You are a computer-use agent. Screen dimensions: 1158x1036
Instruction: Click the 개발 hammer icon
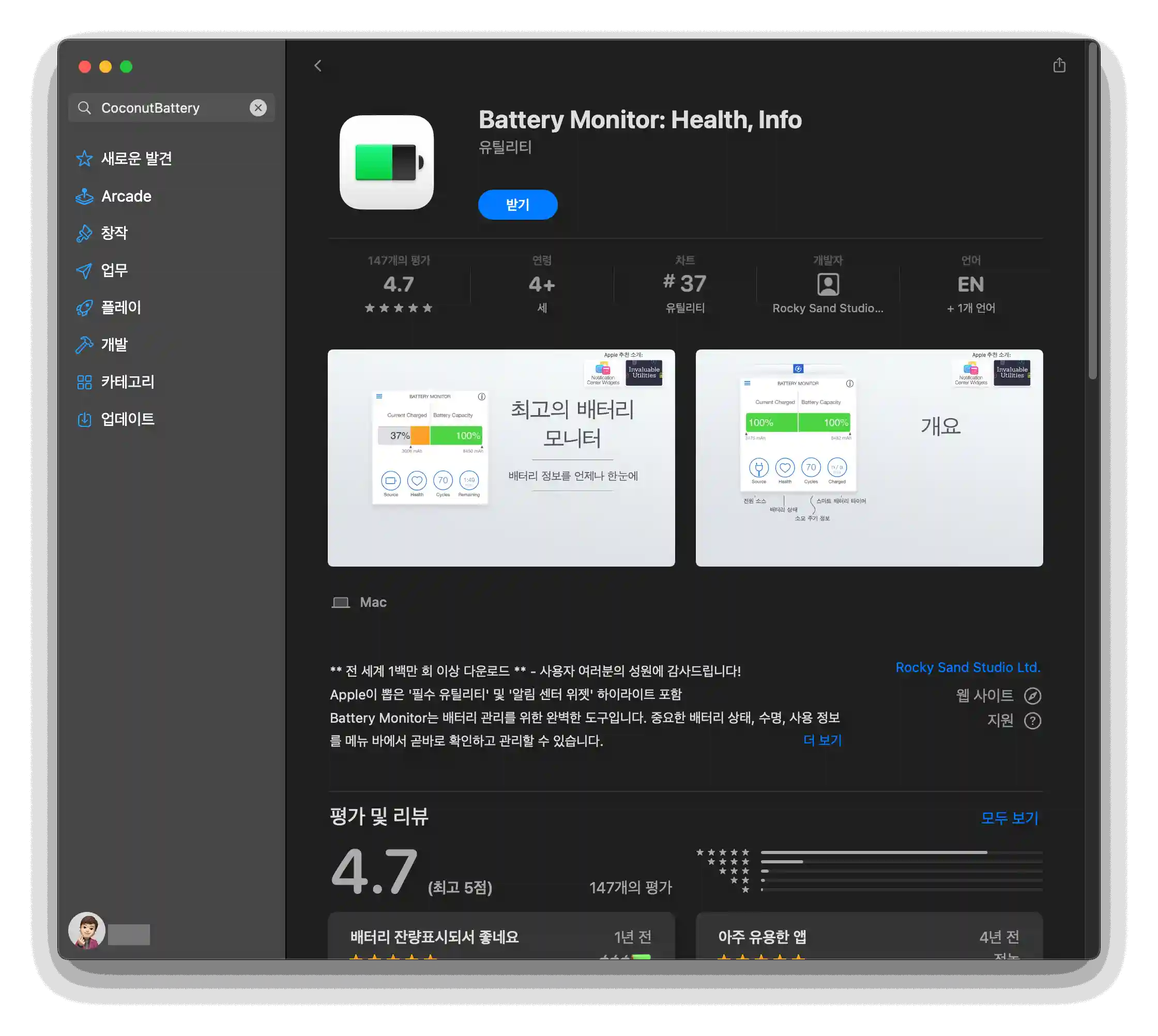point(84,344)
